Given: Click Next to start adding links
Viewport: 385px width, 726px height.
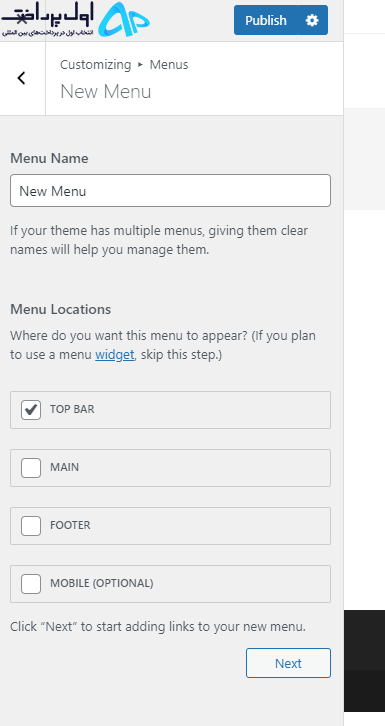Looking at the screenshot, I should (288, 663).
